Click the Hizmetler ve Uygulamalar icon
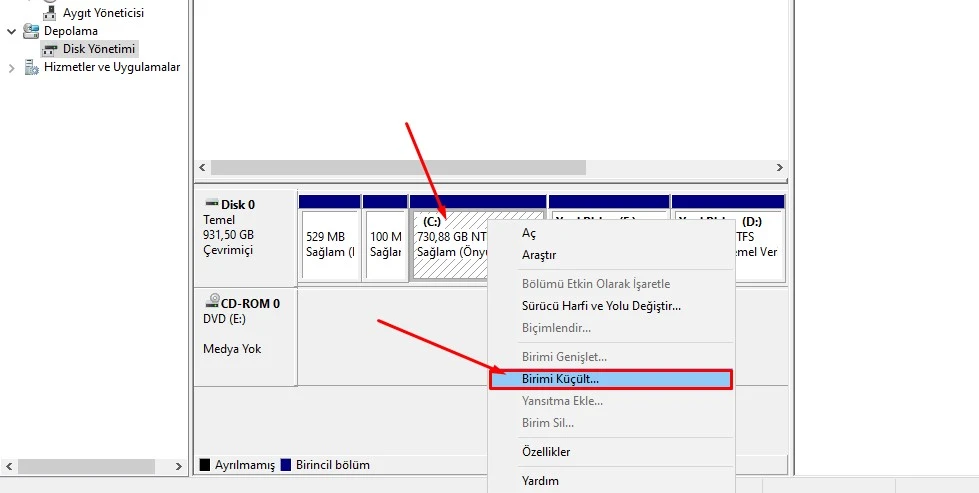The image size is (979, 493). [31, 67]
